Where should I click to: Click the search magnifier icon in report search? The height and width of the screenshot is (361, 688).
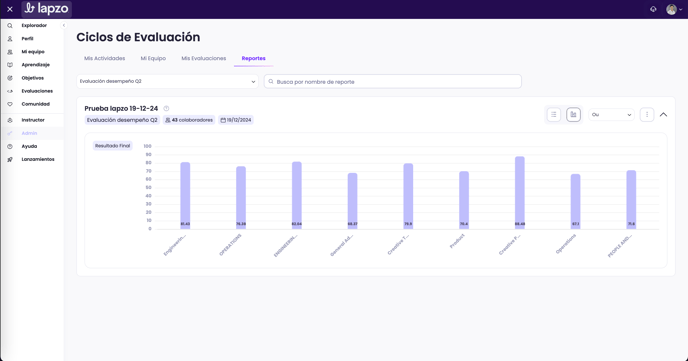[271, 82]
